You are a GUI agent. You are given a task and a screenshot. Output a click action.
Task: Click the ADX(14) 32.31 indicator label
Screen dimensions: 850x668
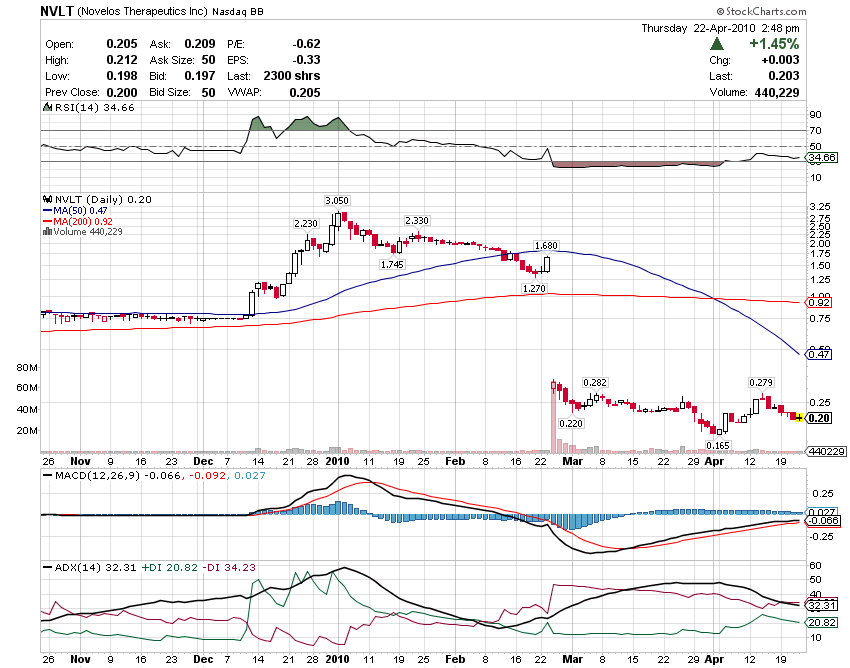pos(95,568)
